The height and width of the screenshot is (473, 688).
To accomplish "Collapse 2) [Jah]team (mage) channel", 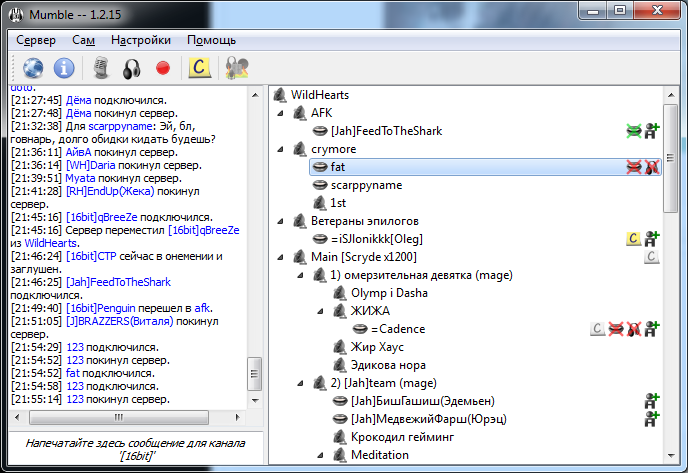I will (x=301, y=383).
